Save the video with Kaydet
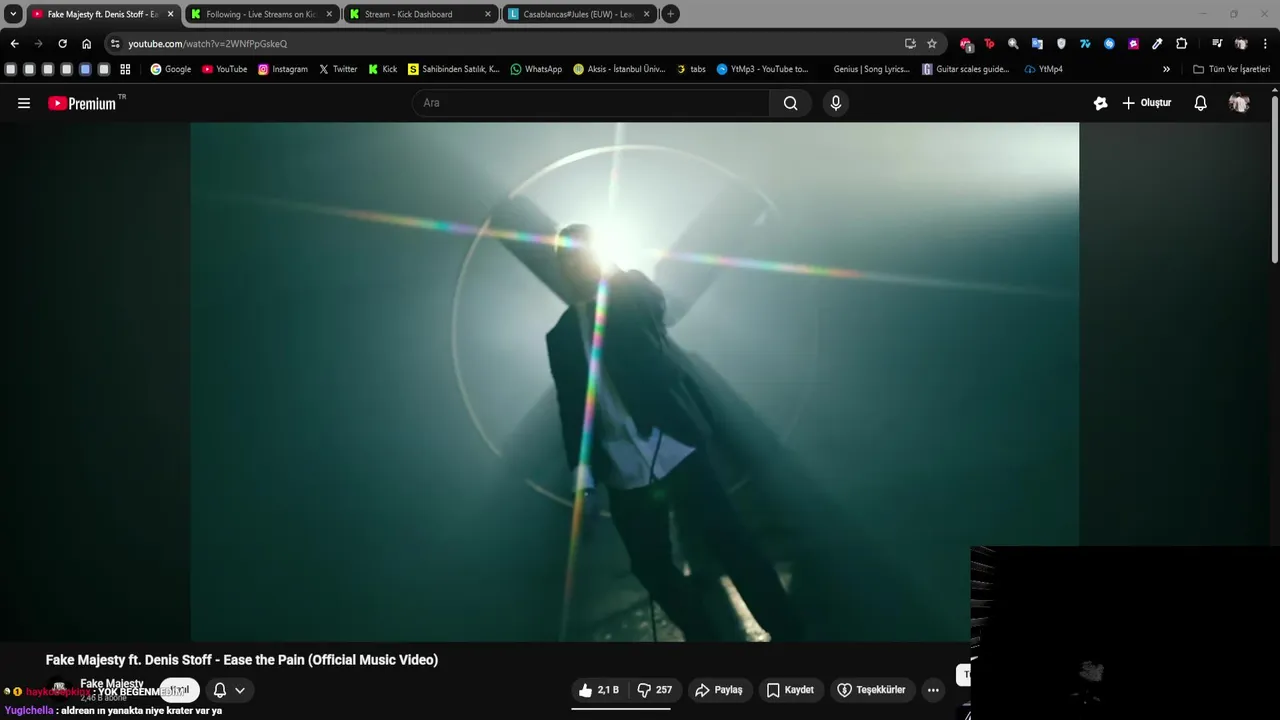The height and width of the screenshot is (720, 1280). tap(790, 690)
